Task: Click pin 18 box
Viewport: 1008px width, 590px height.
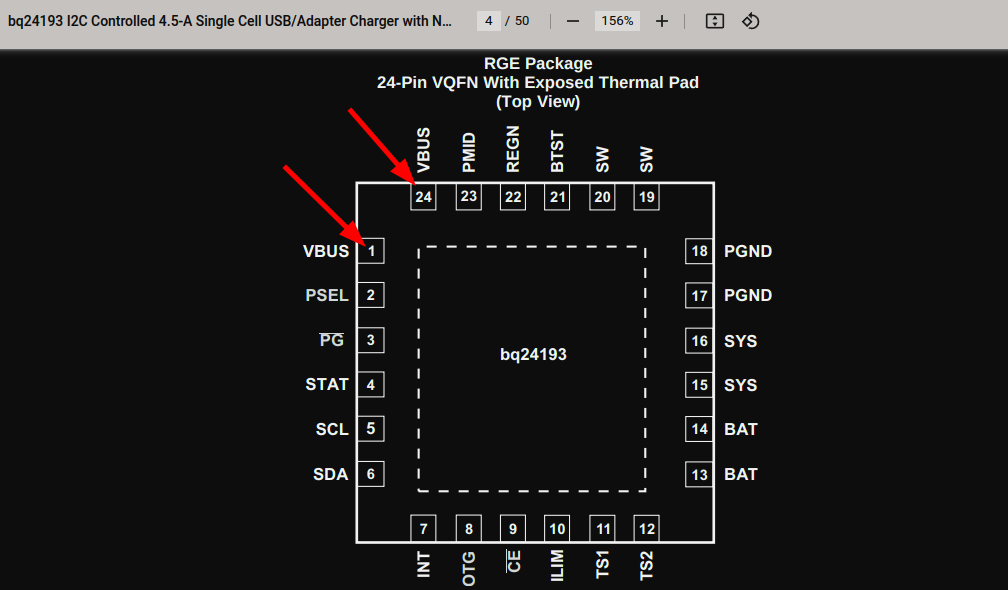Action: 699,251
